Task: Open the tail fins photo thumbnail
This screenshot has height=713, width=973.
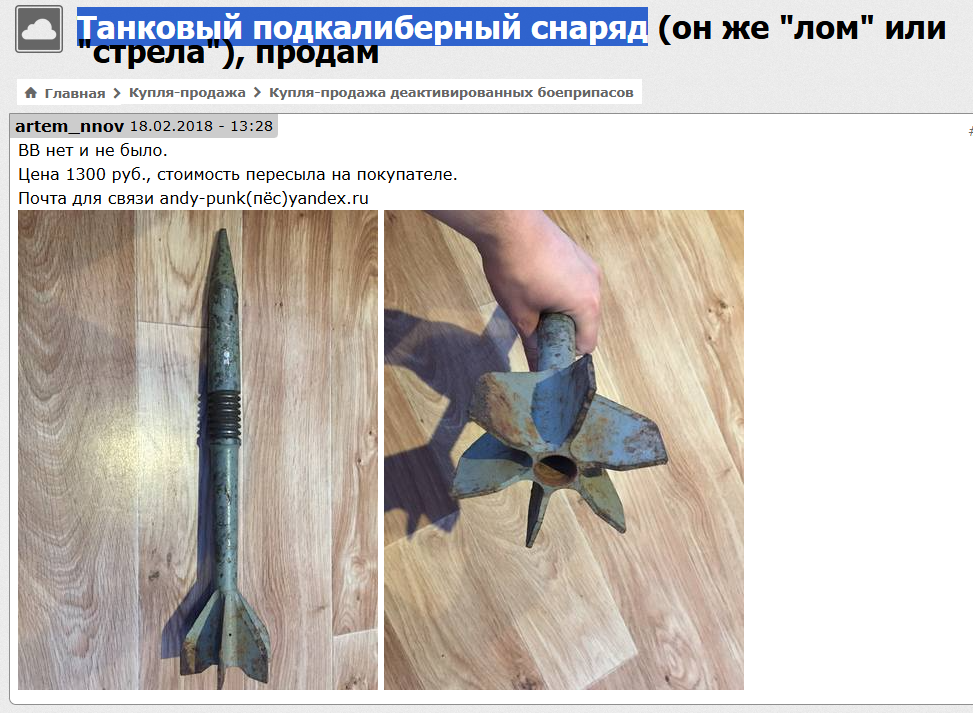Action: tap(563, 450)
